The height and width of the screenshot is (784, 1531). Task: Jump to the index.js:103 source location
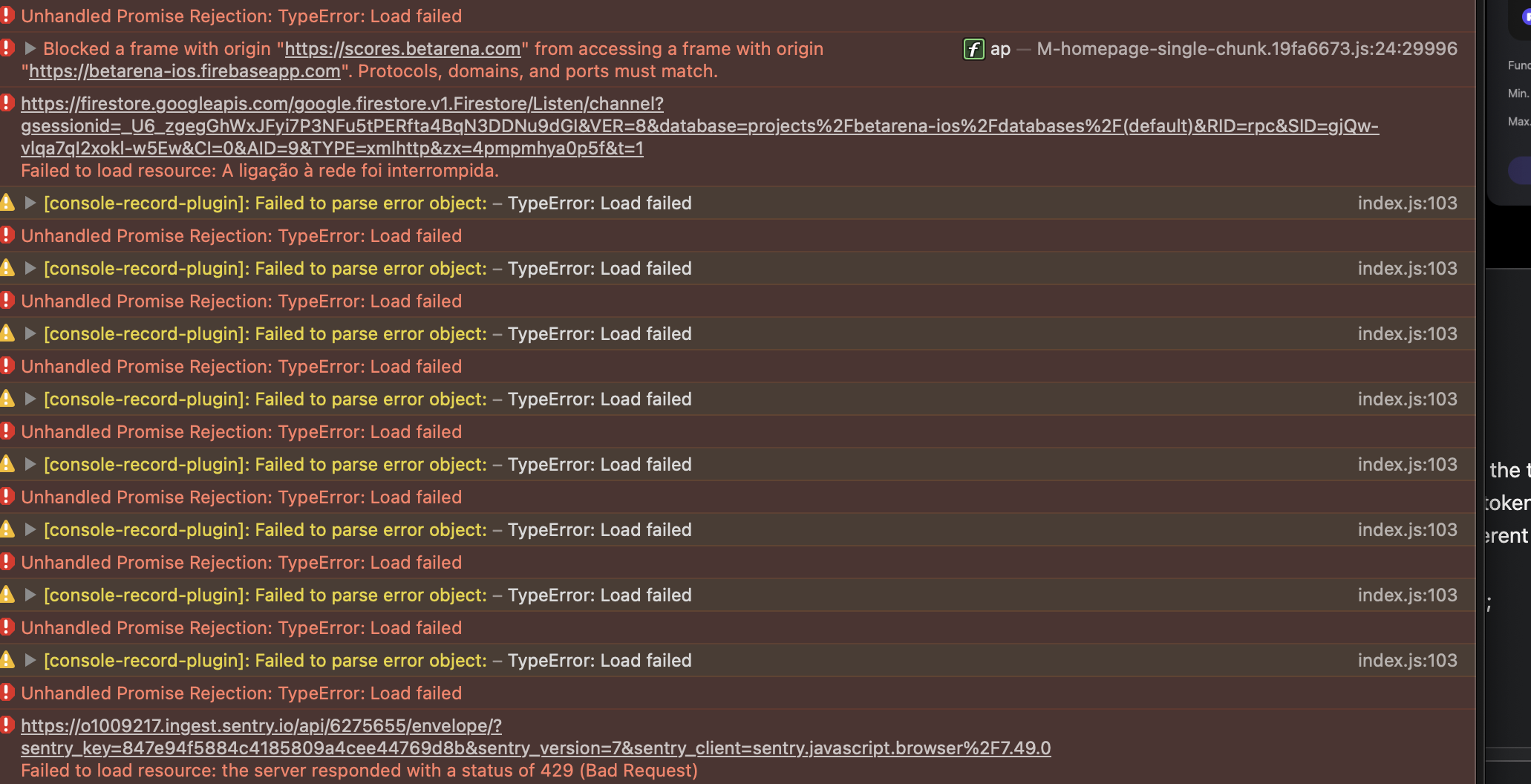[x=1408, y=202]
